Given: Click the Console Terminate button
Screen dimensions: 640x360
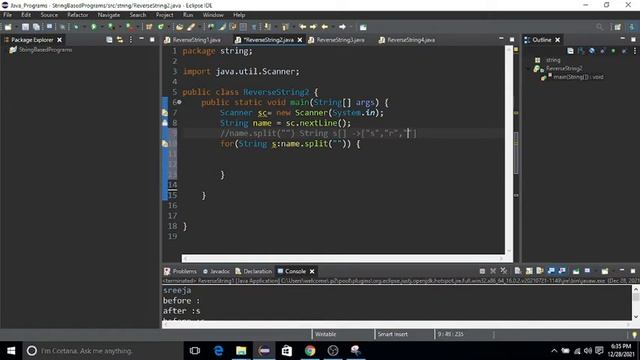Looking at the screenshot, I should coord(482,271).
